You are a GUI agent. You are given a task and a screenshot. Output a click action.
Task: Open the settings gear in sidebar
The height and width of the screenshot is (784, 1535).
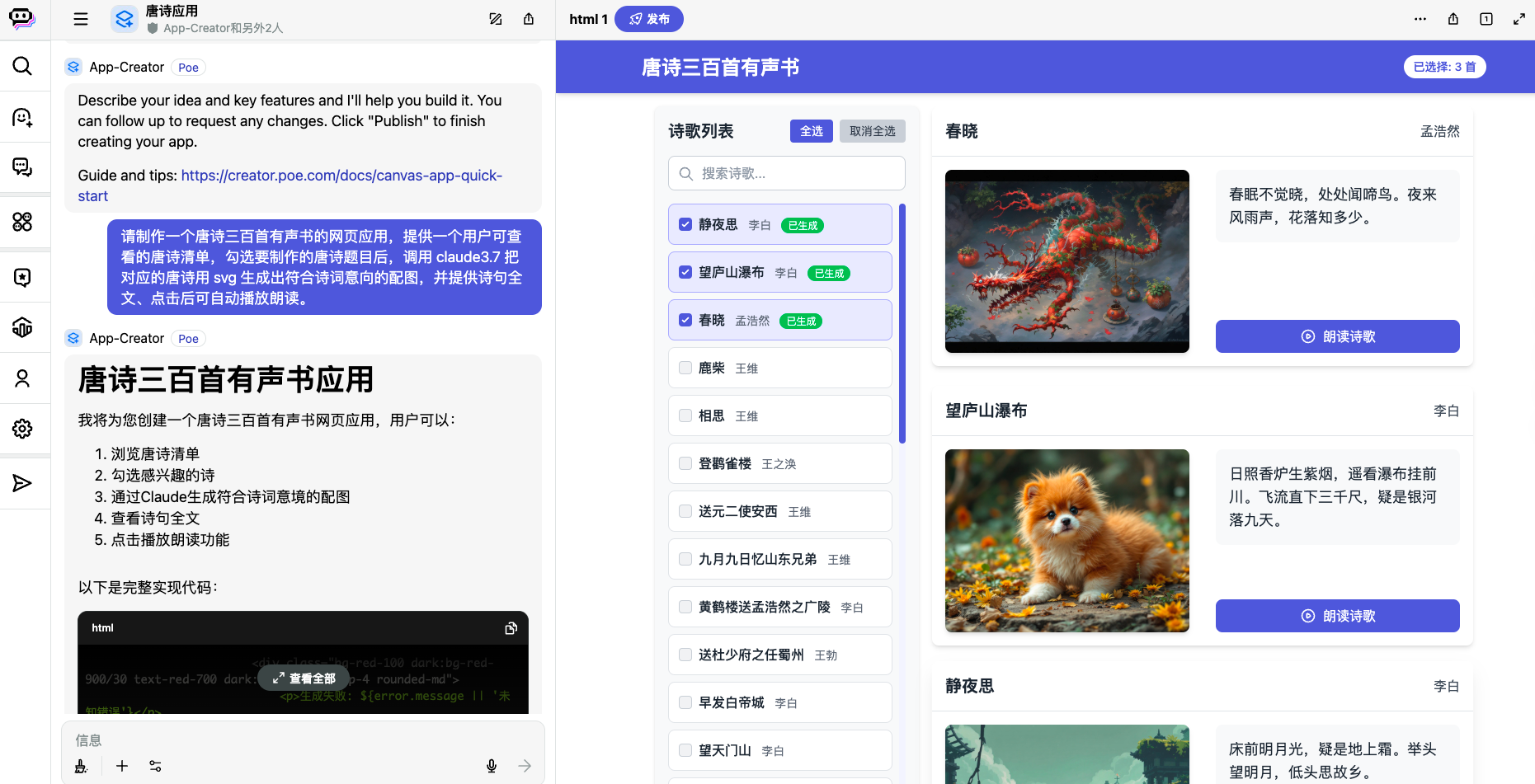click(22, 429)
